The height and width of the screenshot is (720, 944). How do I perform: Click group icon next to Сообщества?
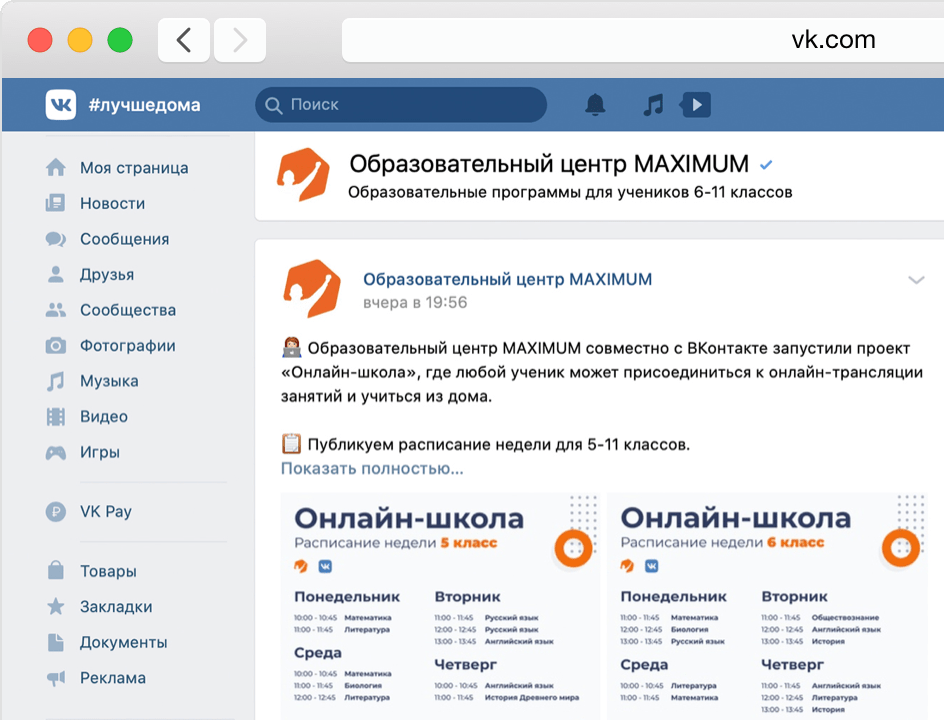(55, 310)
